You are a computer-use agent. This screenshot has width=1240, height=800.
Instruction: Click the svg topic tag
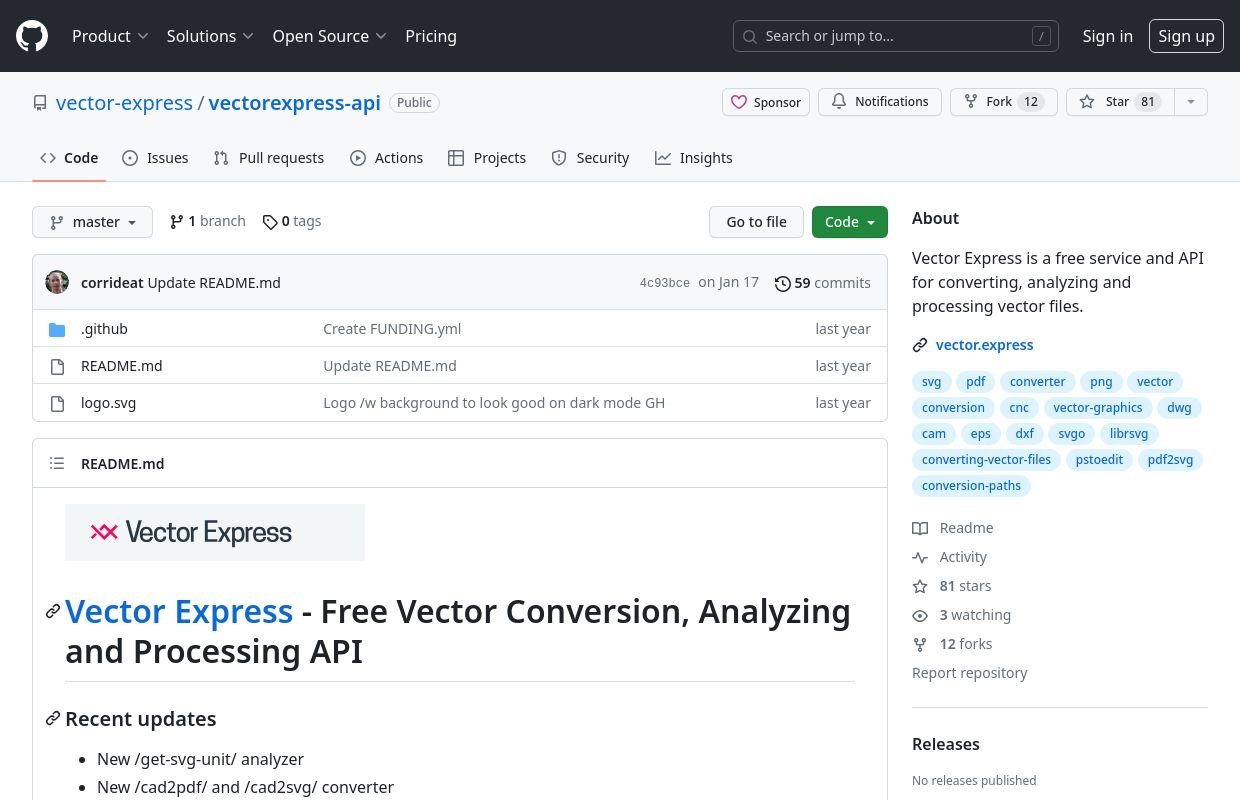[x=931, y=382]
